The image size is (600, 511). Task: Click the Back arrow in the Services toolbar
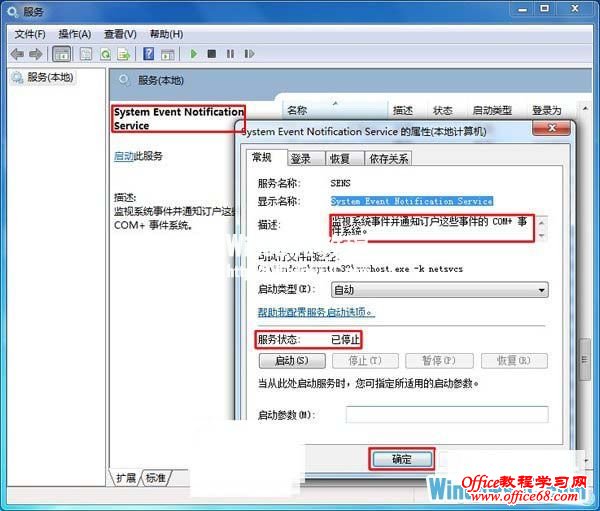18,54
